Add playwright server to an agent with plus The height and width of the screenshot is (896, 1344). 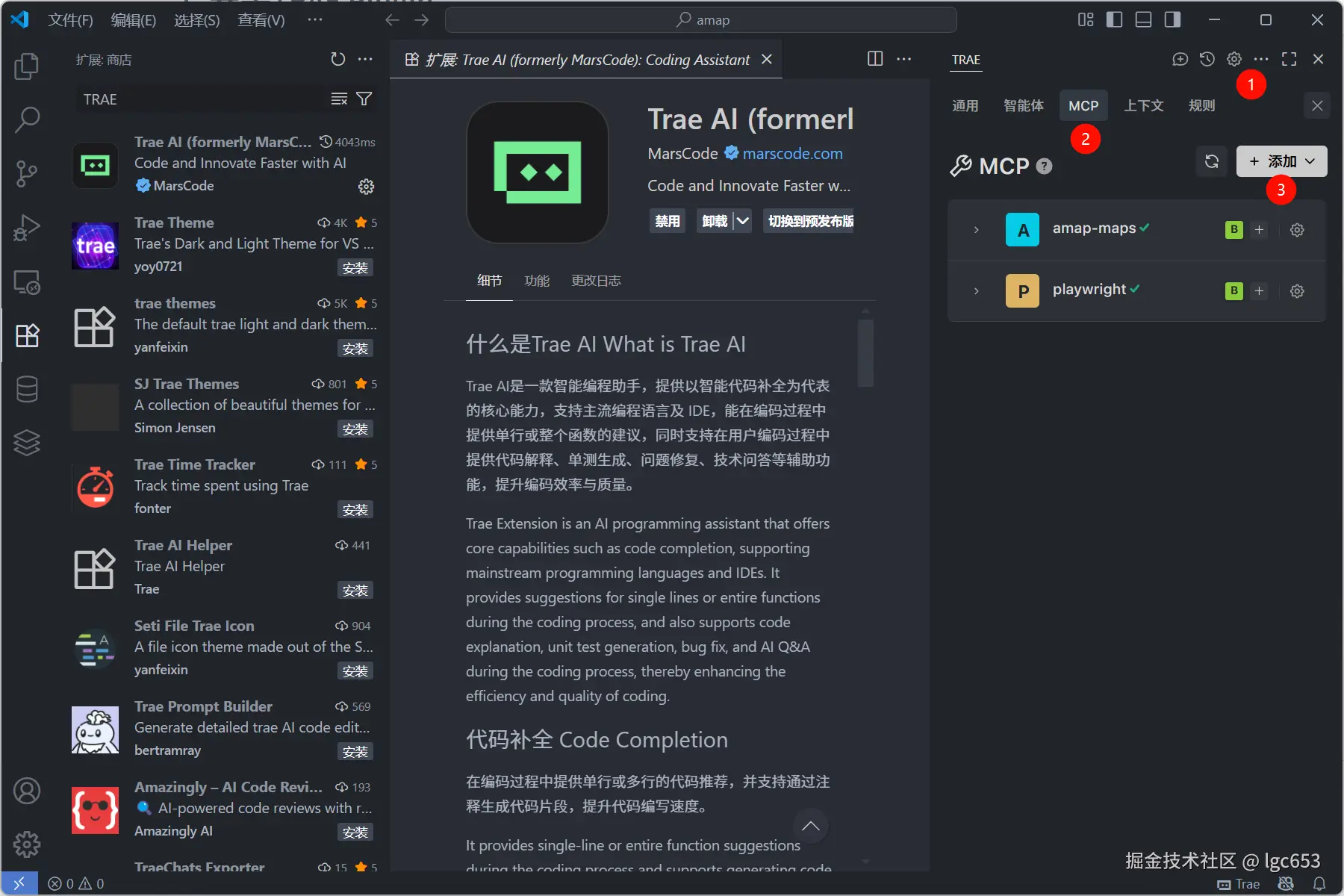click(1260, 291)
